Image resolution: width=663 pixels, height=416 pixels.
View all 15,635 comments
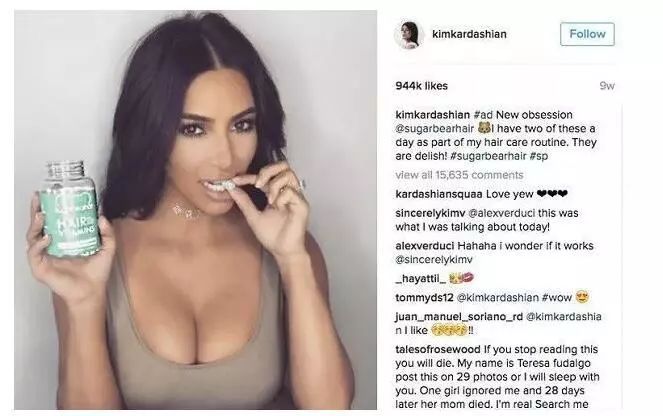(x=459, y=175)
